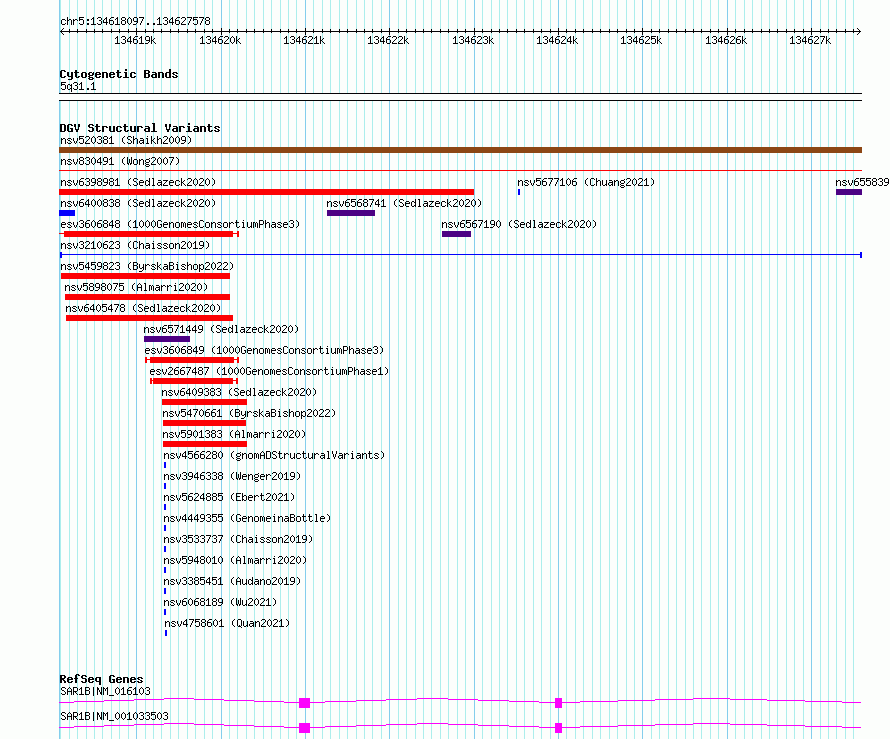Select the red nsv5898075 variant bar
Image resolution: width=890 pixels, height=739 pixels.
(148, 297)
